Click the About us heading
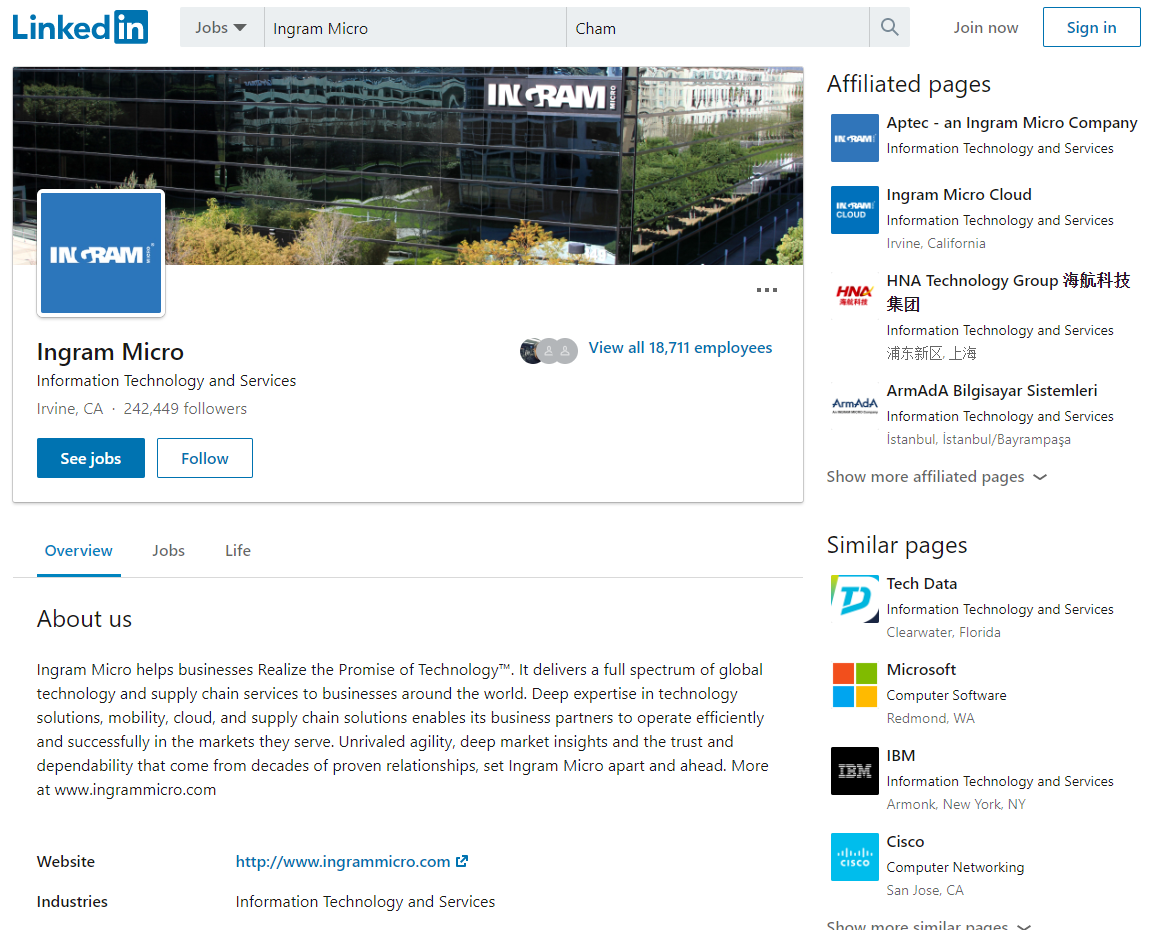The height and width of the screenshot is (930, 1166). pyautogui.click(x=84, y=619)
